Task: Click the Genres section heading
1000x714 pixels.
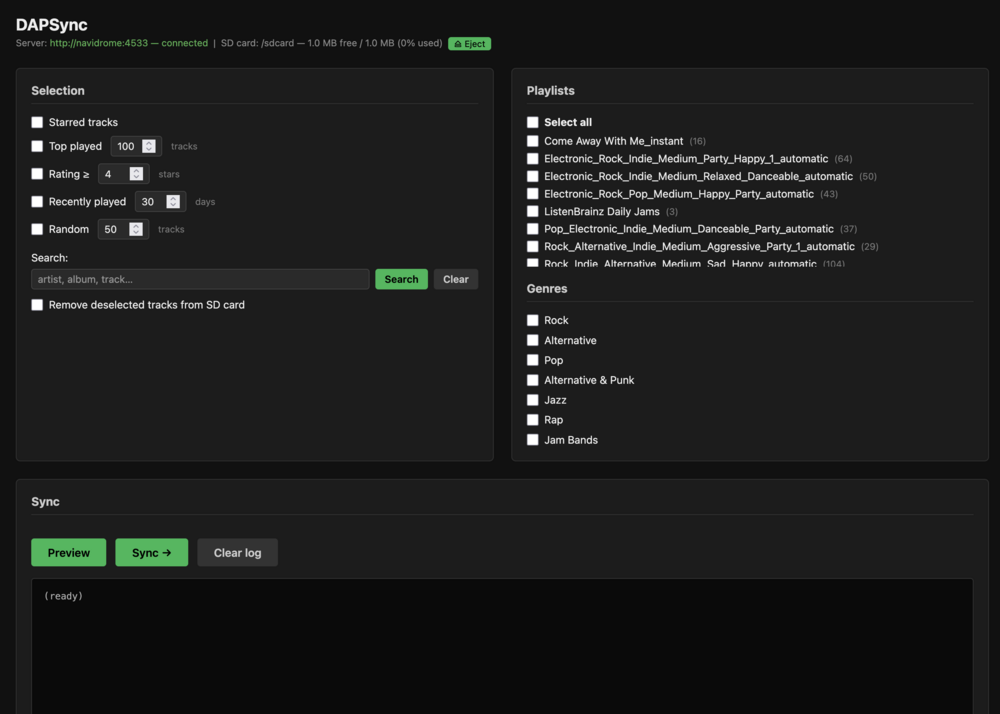Action: [547, 289]
